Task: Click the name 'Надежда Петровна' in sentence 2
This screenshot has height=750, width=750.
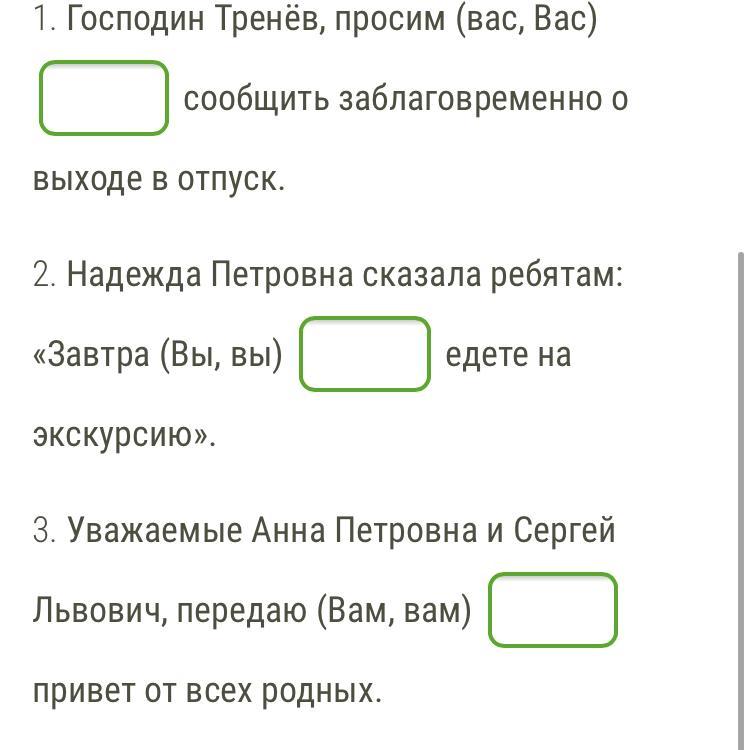Action: tap(210, 275)
